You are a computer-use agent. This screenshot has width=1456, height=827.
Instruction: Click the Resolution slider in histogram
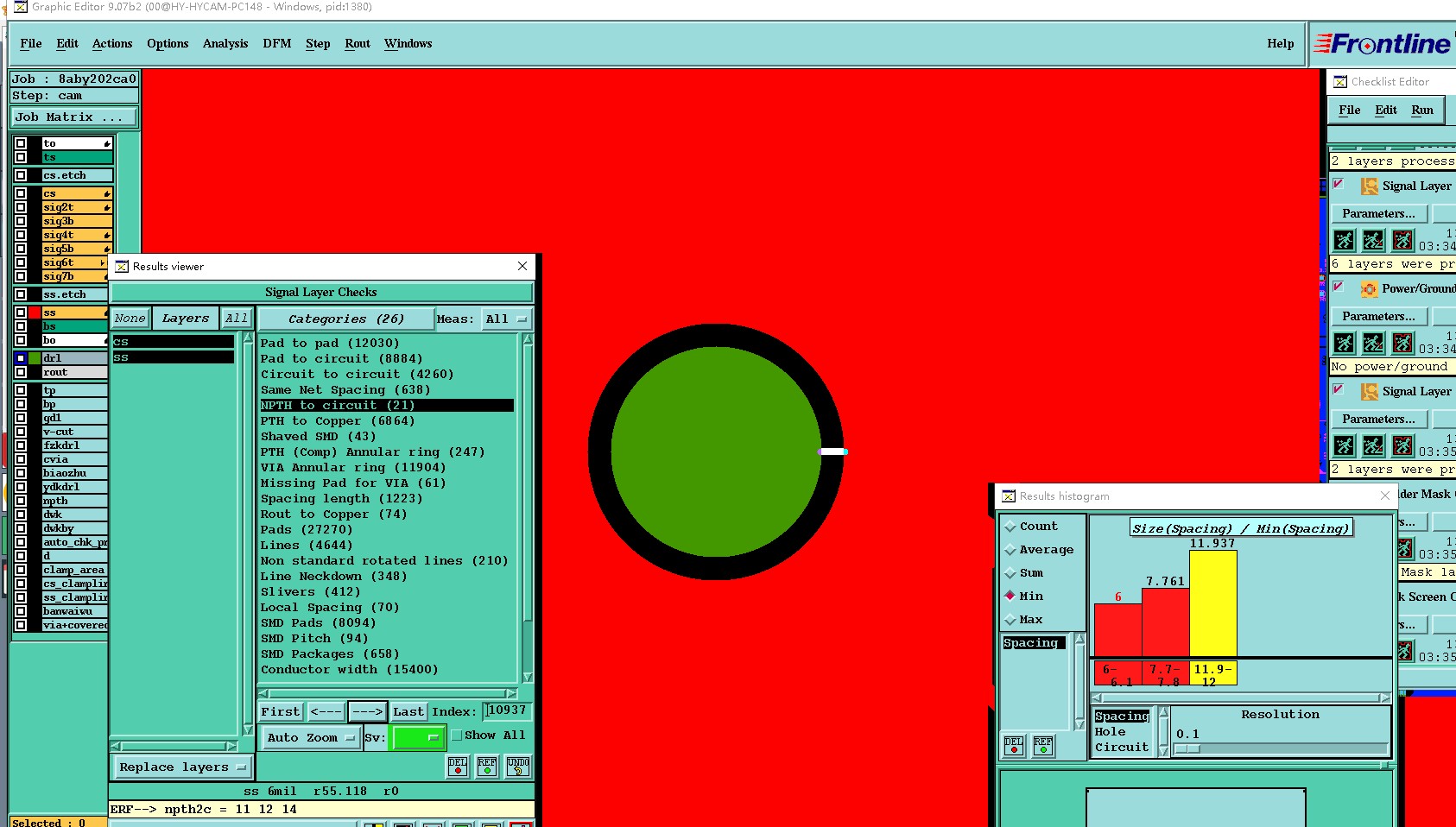1281,748
